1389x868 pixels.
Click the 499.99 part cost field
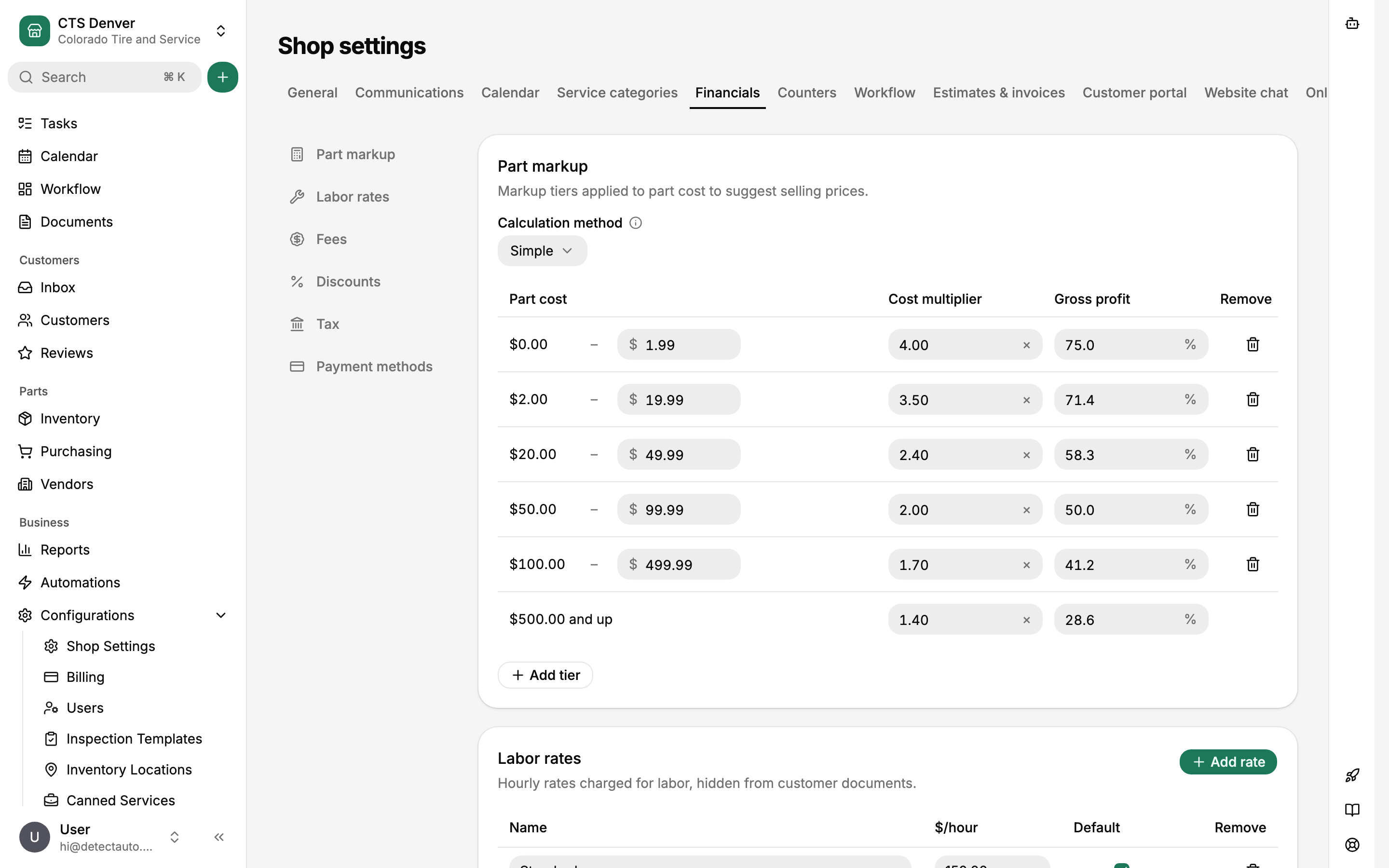tap(679, 564)
